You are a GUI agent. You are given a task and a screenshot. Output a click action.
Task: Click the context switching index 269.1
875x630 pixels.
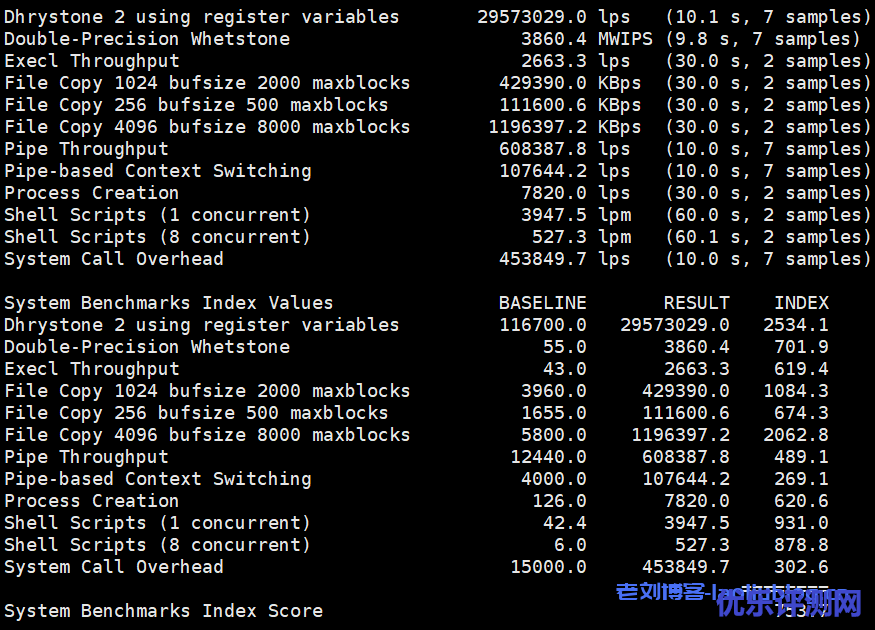tap(801, 479)
